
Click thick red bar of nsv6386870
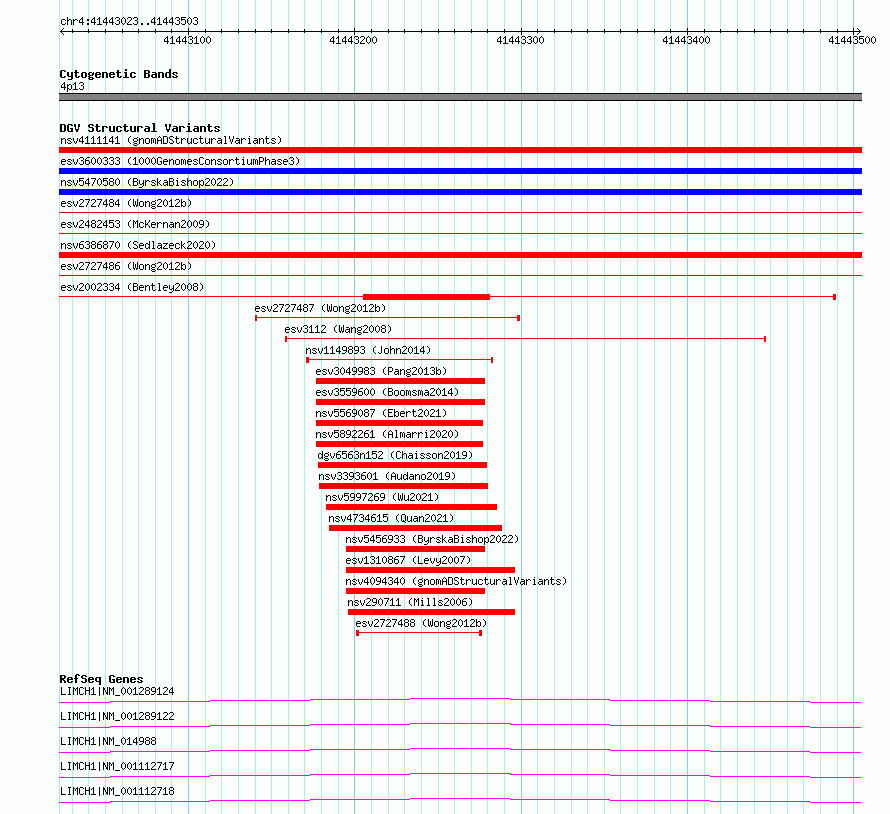click(460, 255)
